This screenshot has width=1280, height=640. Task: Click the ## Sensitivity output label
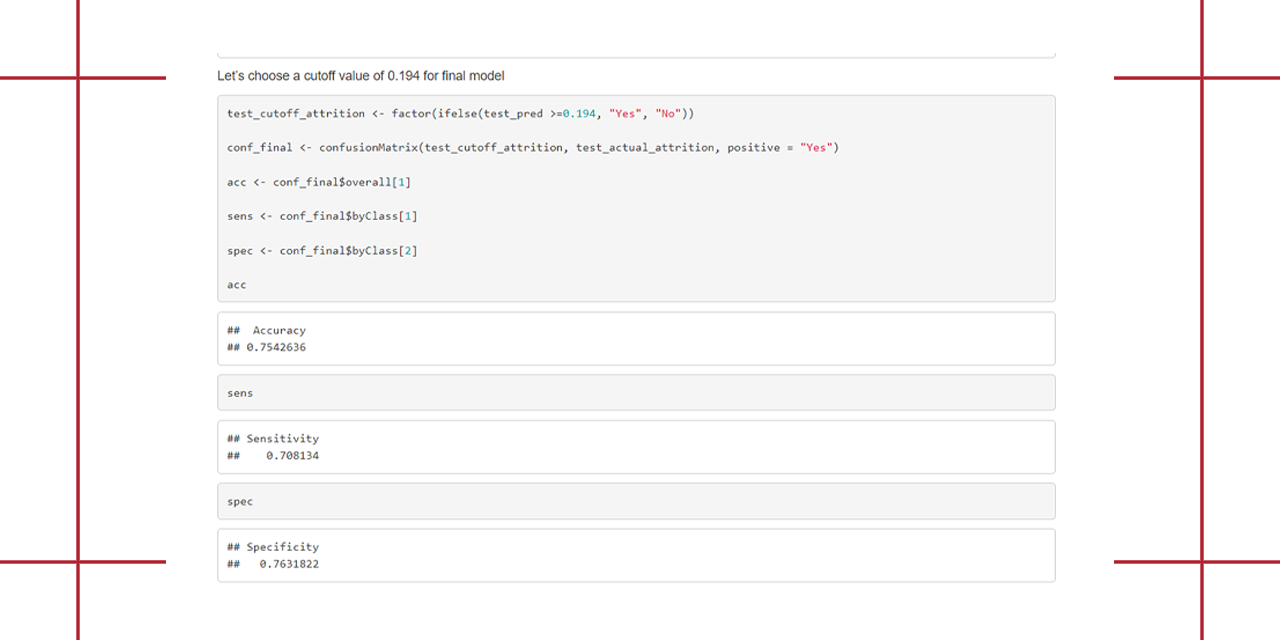click(272, 438)
